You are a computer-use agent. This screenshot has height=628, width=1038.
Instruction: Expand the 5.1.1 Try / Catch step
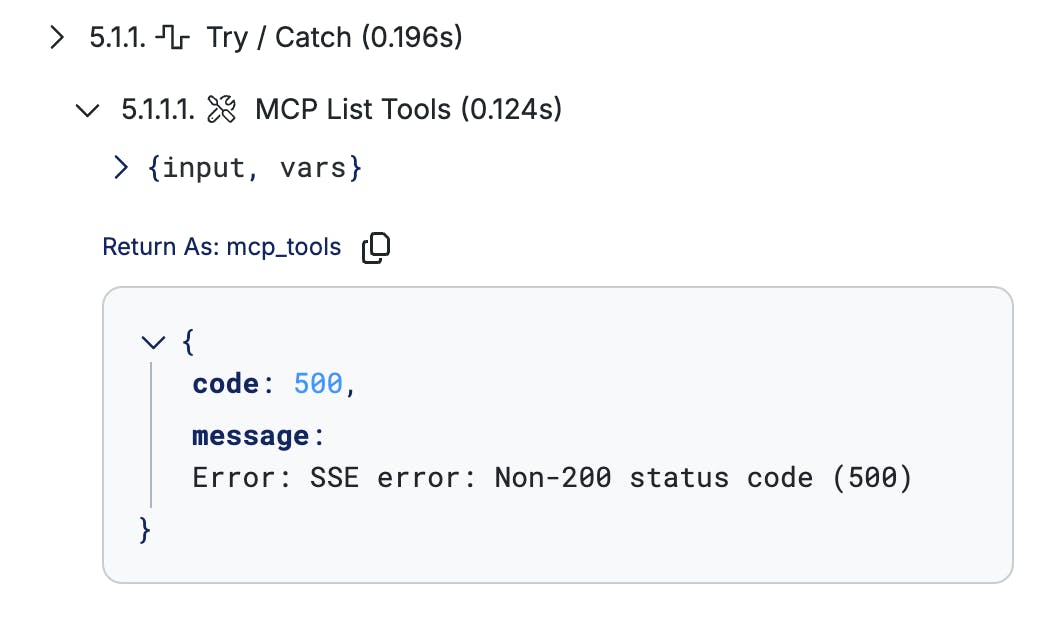(x=58, y=38)
